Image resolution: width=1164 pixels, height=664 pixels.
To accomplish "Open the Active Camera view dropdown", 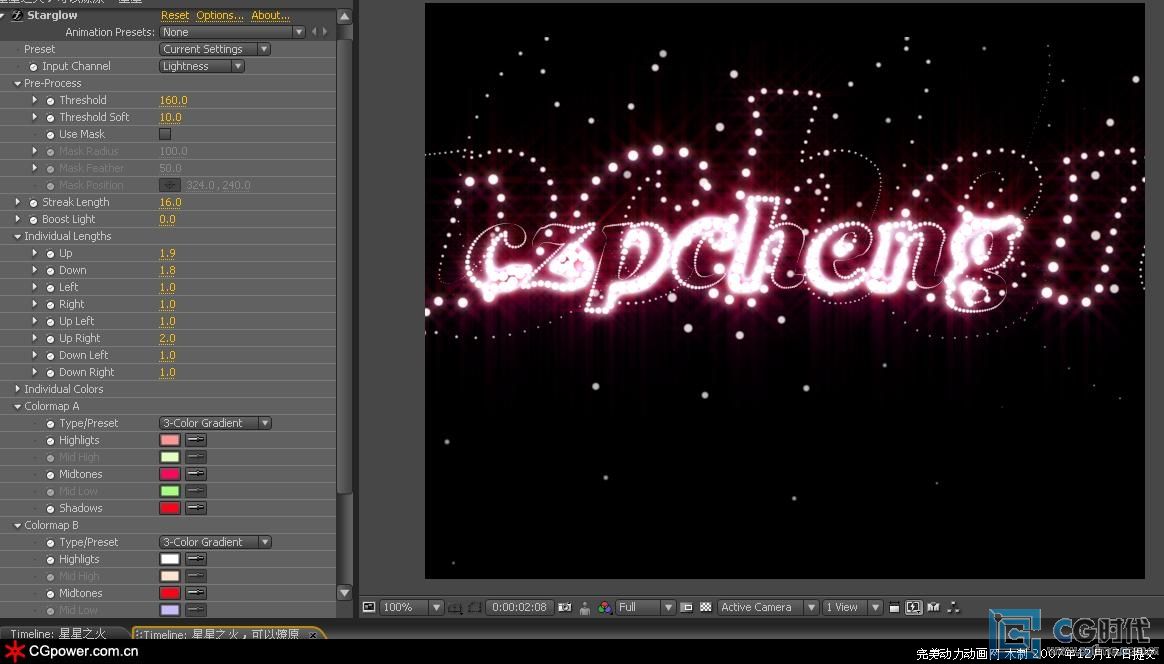I will 768,607.
